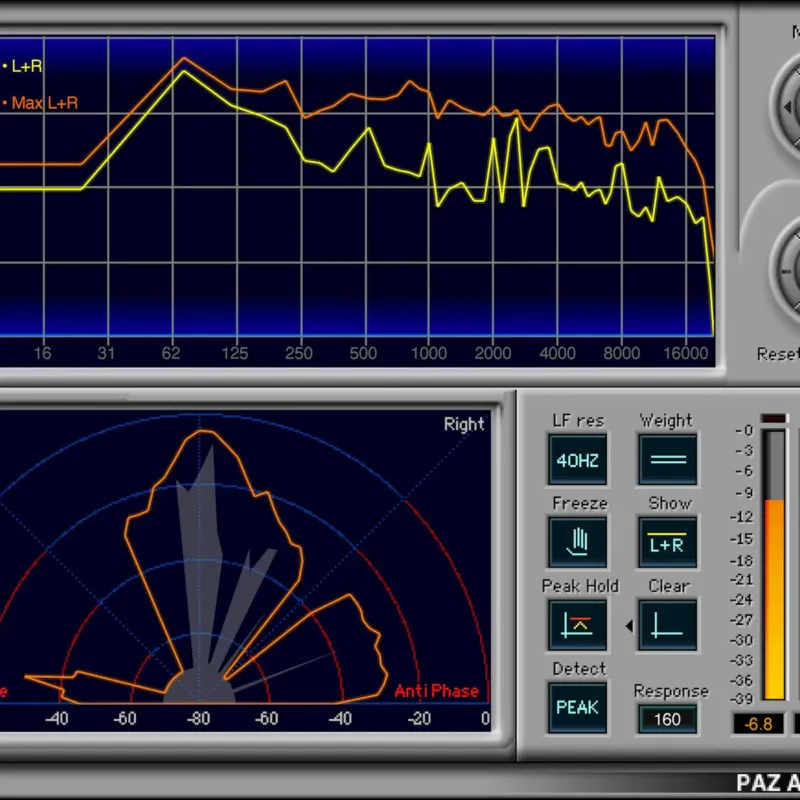Click the -6.8 peak level readout

758,724
